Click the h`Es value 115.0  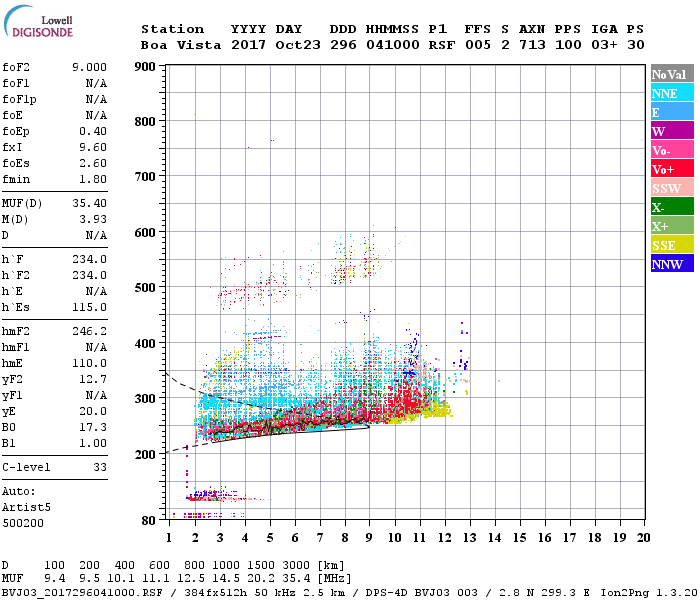[x=89, y=308]
